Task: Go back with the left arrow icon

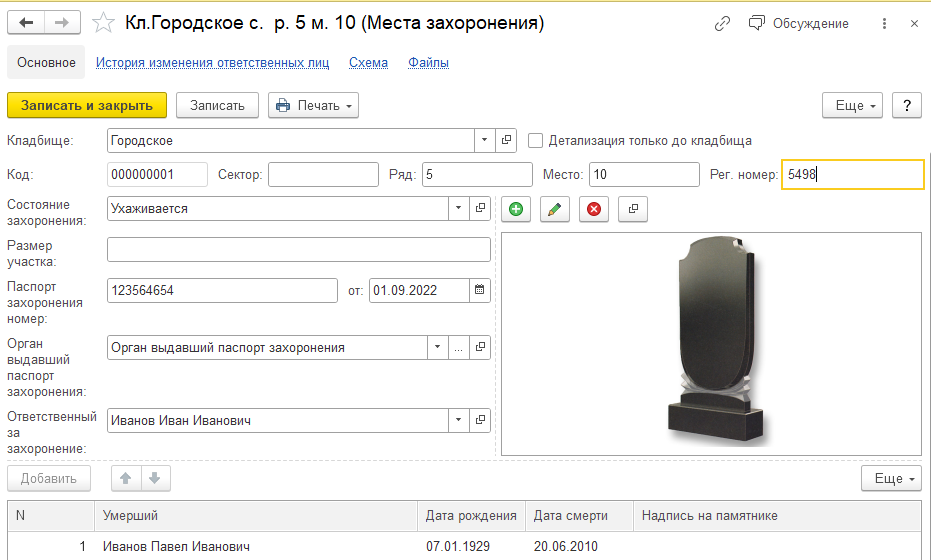Action: coord(26,23)
